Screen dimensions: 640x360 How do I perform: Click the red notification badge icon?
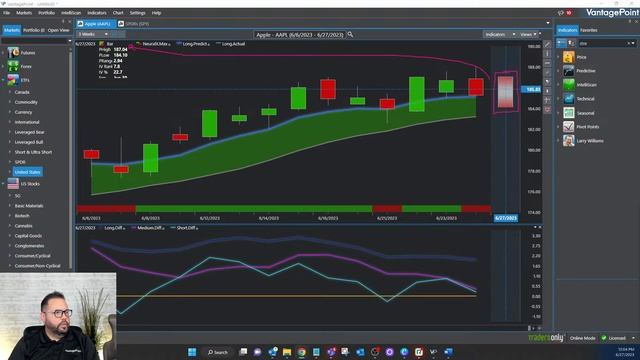point(569,13)
